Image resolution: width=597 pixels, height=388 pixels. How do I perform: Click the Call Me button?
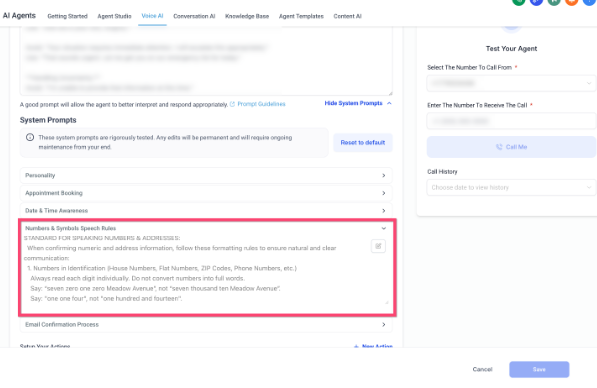pyautogui.click(x=511, y=147)
